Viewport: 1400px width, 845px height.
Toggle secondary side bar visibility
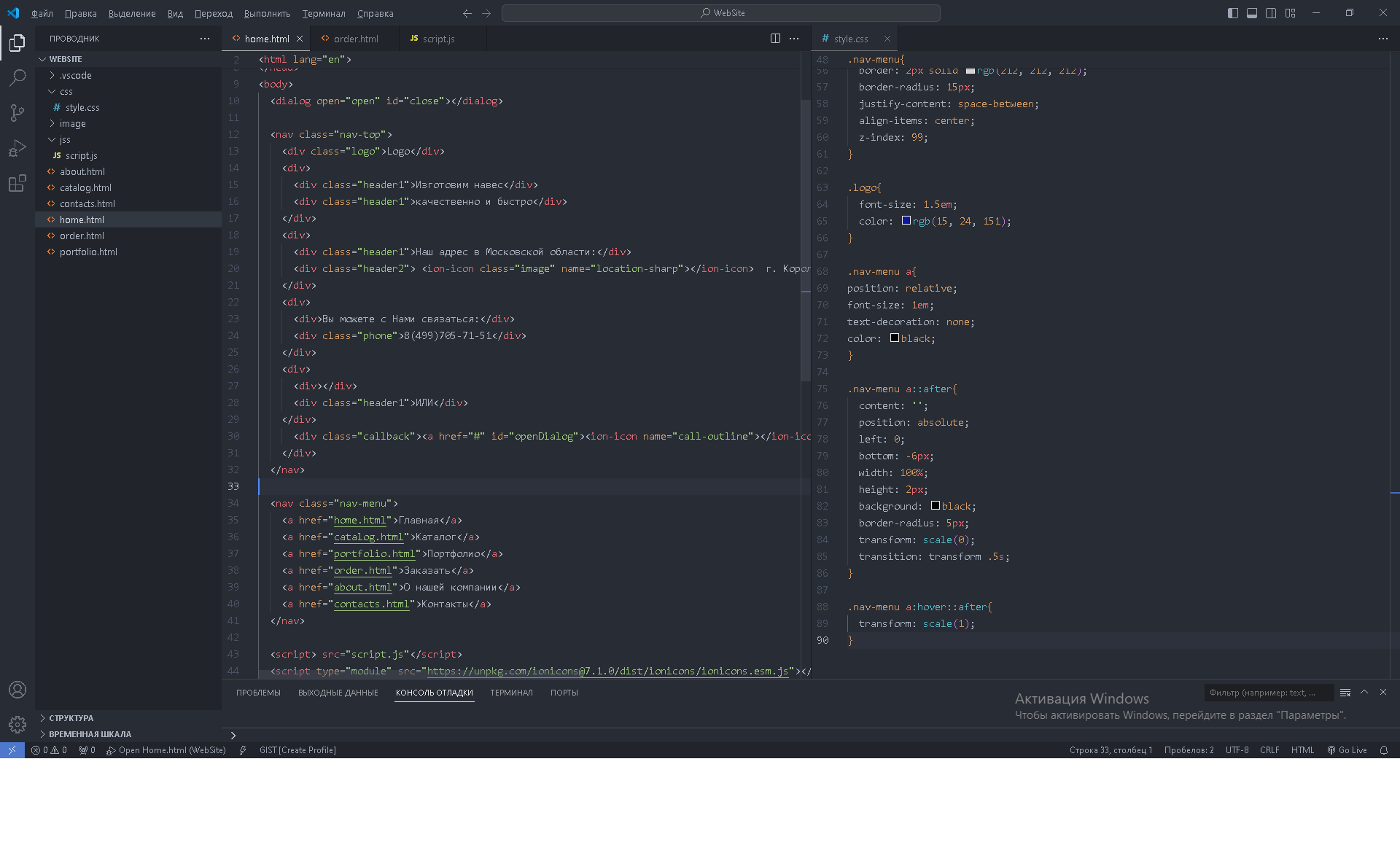coord(1271,13)
